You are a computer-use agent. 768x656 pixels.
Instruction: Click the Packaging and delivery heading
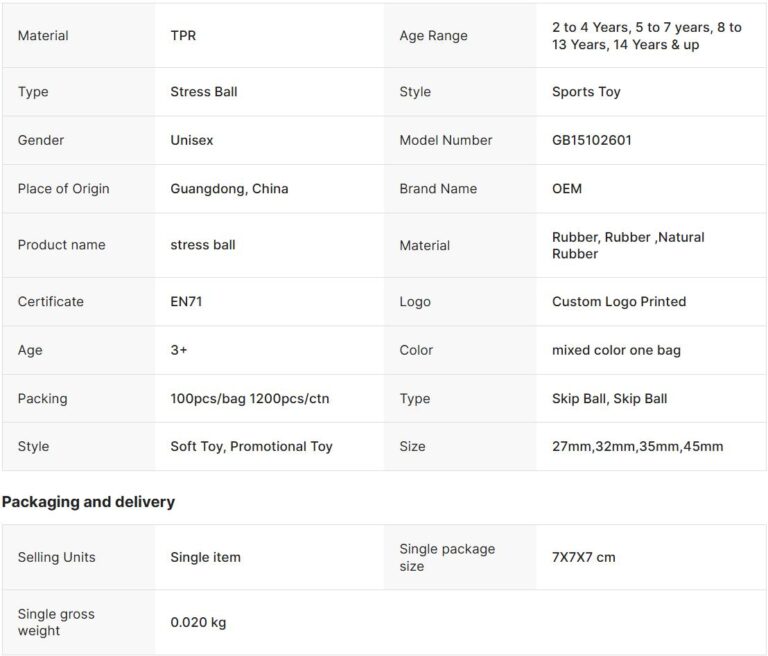[x=88, y=502]
